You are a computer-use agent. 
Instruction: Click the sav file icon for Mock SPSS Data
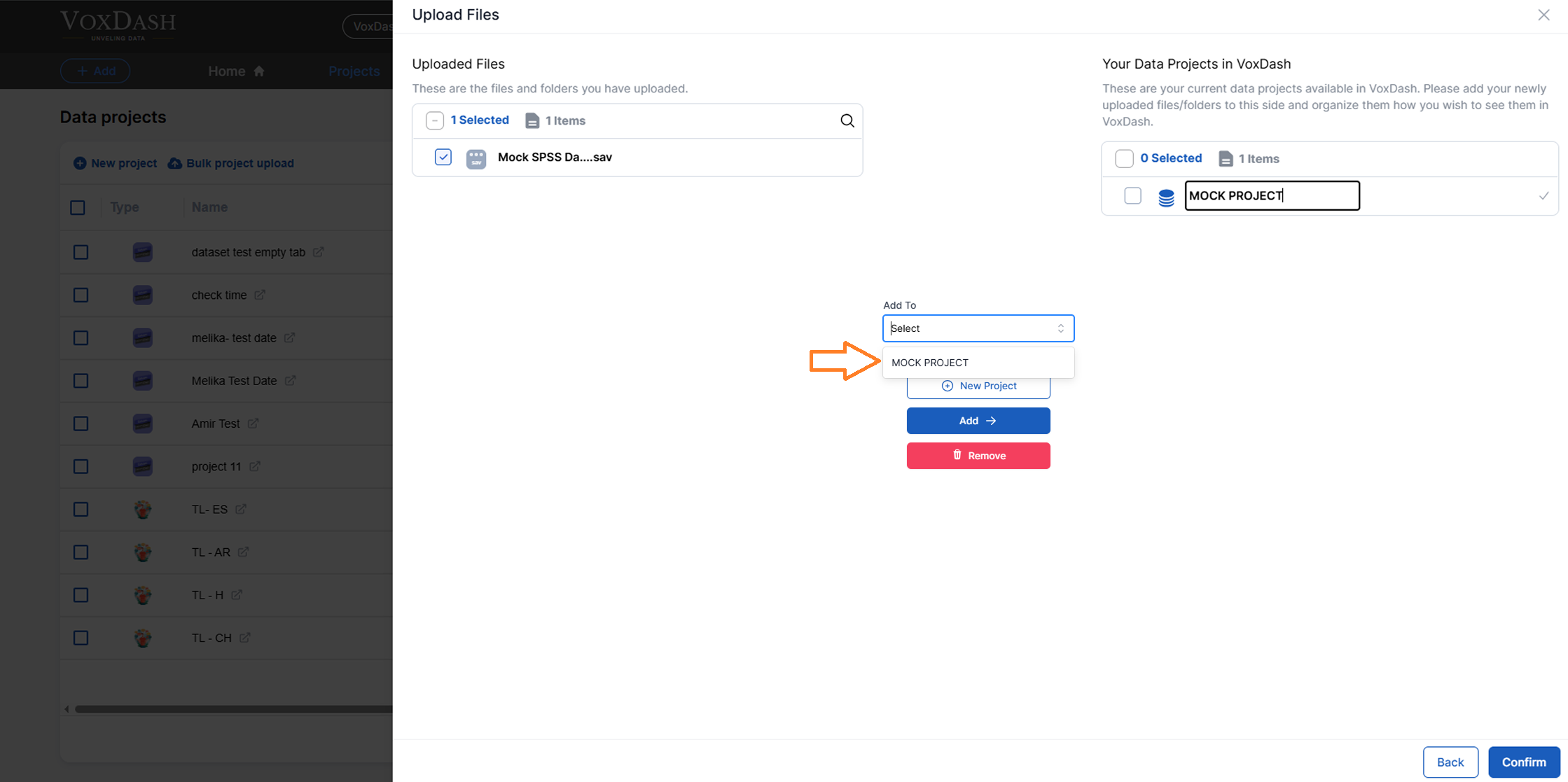tap(476, 158)
